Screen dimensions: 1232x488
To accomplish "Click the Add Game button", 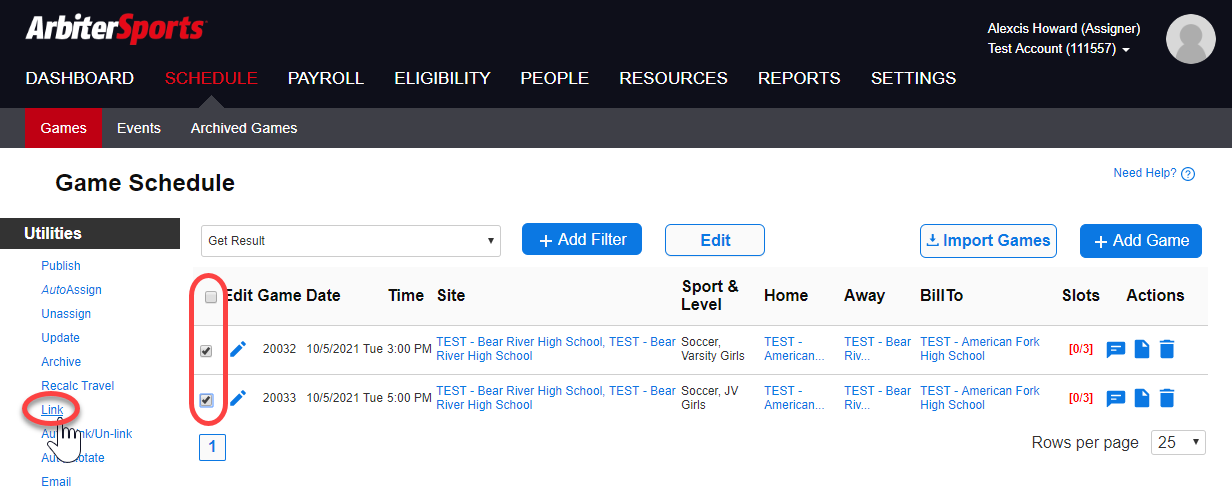I will coord(1141,240).
